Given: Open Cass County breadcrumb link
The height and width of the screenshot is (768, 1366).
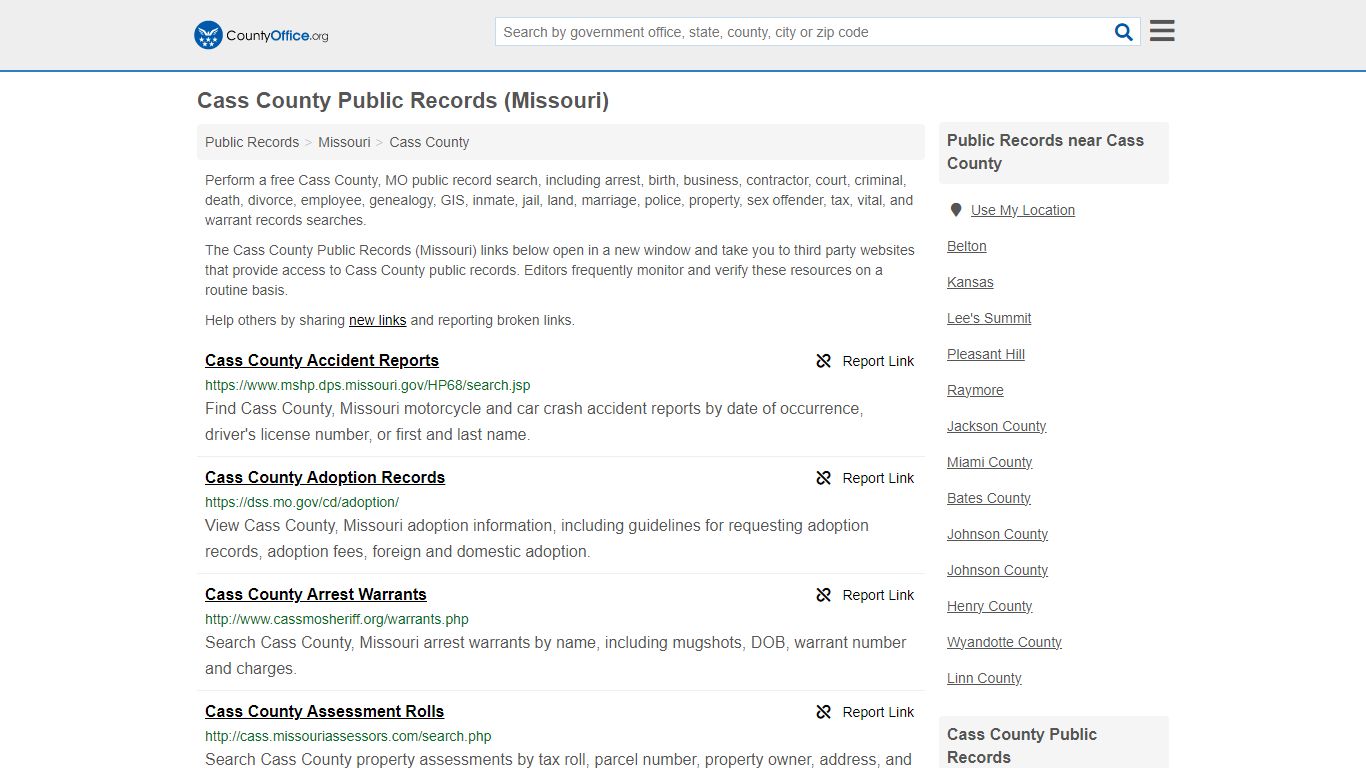Looking at the screenshot, I should click(429, 142).
